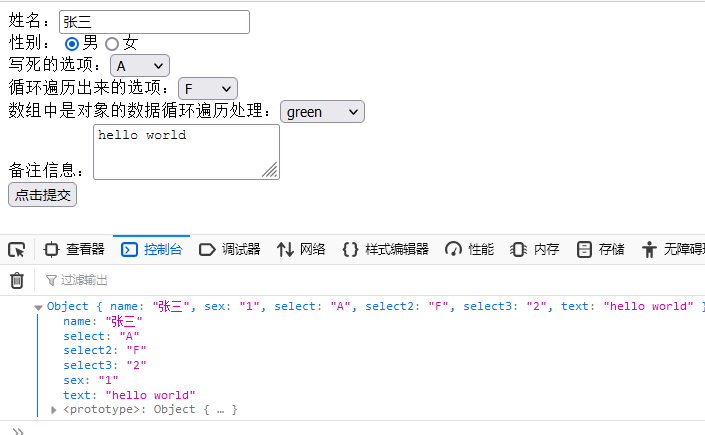
Task: Click into the 备注信息 textarea
Action: 186,152
